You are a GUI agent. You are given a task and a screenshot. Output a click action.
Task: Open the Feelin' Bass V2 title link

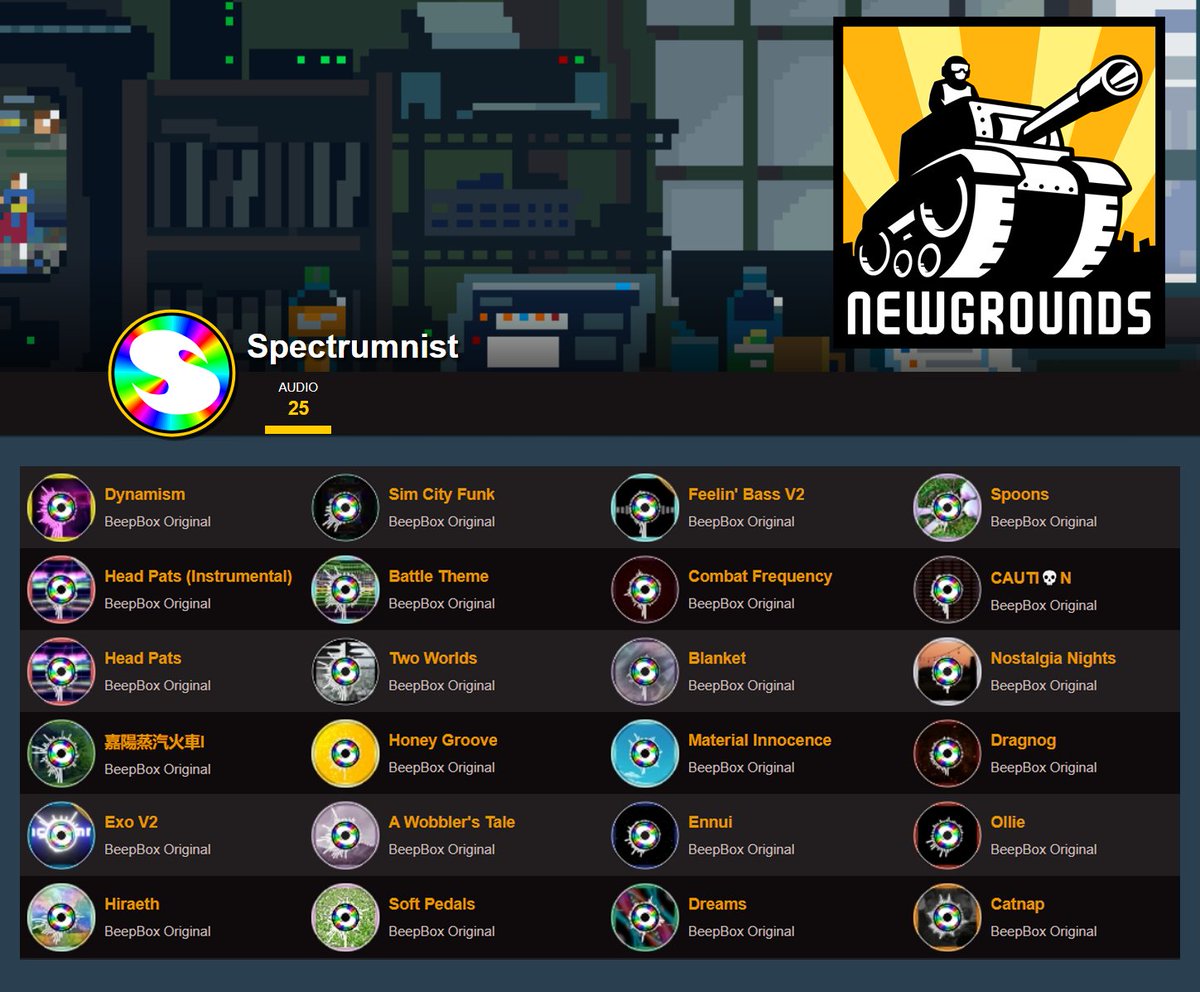pyautogui.click(x=746, y=494)
